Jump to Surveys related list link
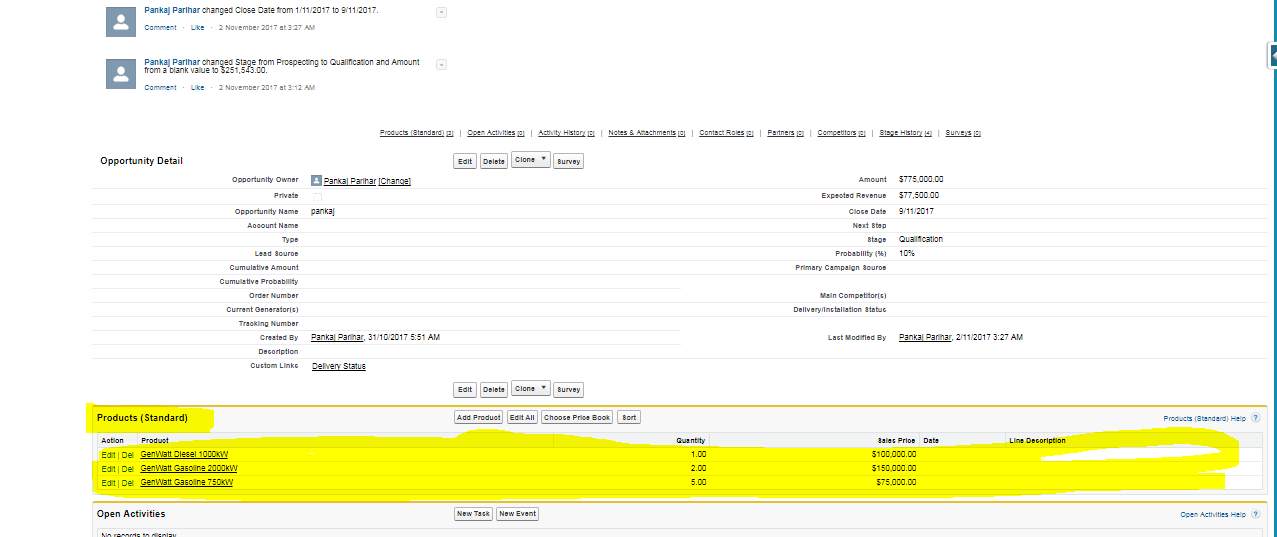The width and height of the screenshot is (1277, 537). tap(963, 133)
